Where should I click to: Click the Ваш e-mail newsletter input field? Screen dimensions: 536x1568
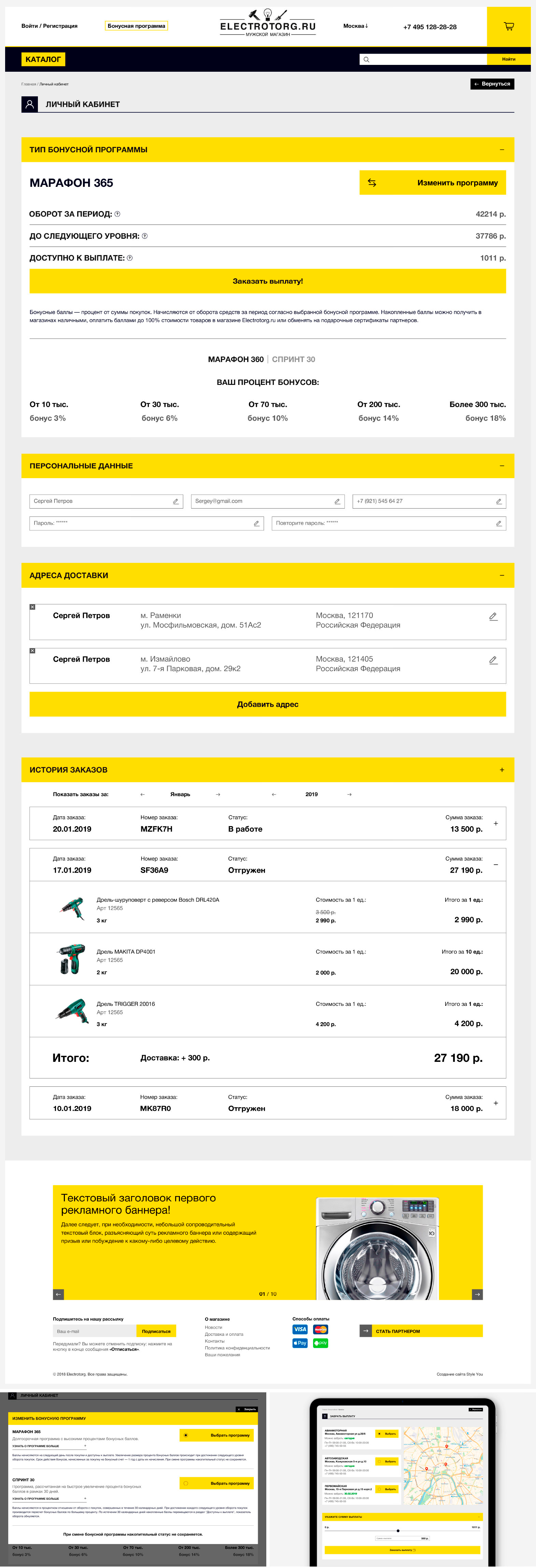click(x=95, y=1331)
